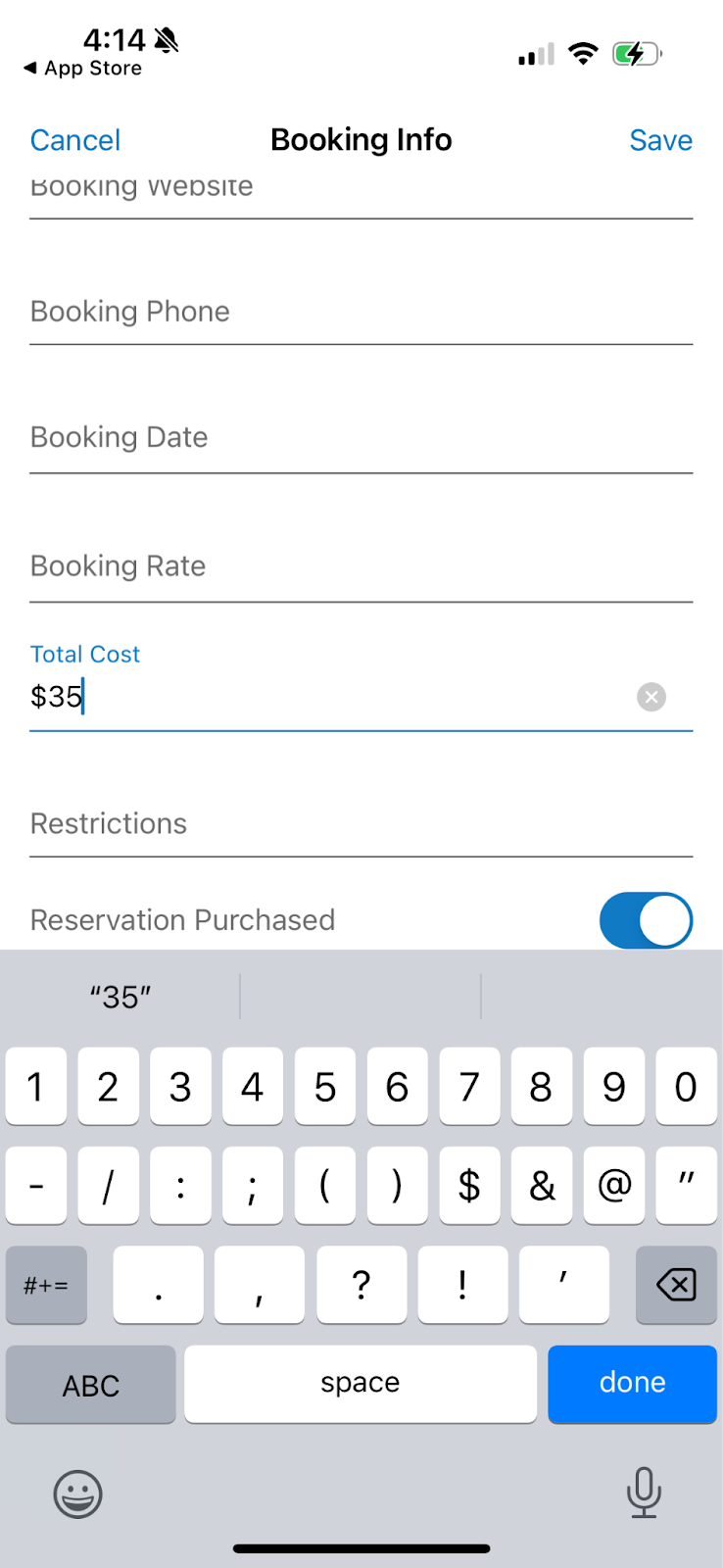
Task: Cancel the Booking Info form
Action: point(75,140)
